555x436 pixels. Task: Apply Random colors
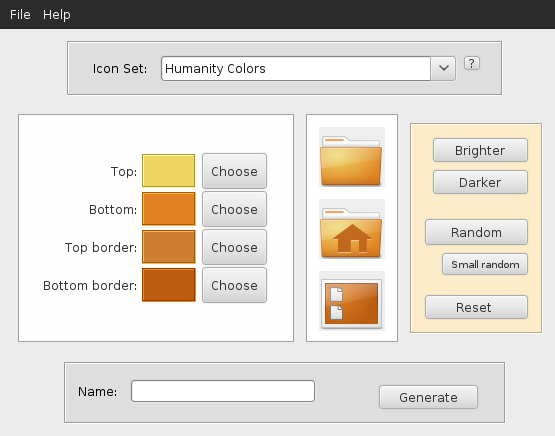pos(476,232)
